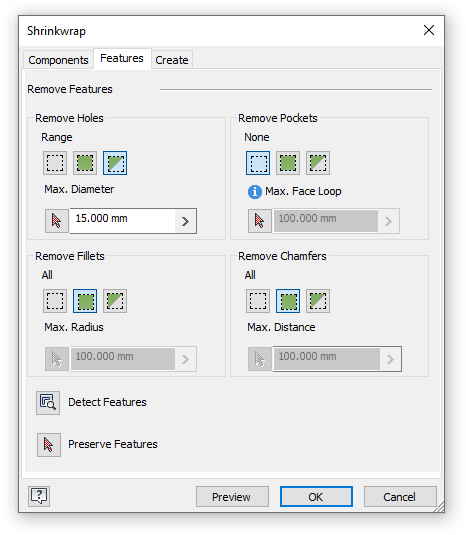Select None option under Remove Holes
This screenshot has height=535, width=466.
(55, 163)
